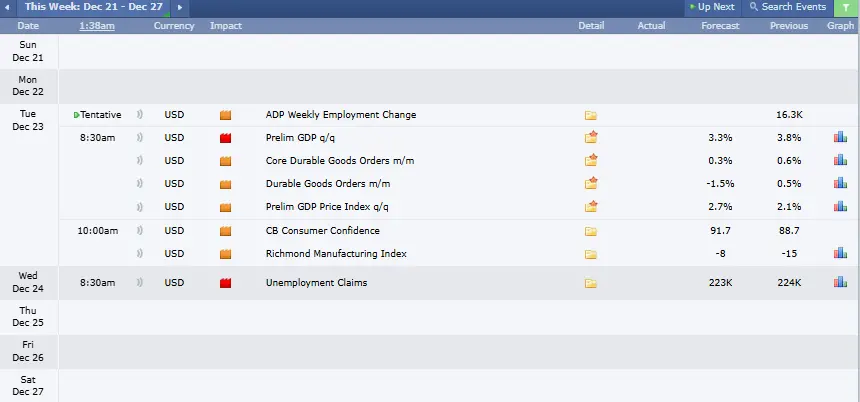
Task: Change the 1:38am time setting
Action: [x=97, y=26]
